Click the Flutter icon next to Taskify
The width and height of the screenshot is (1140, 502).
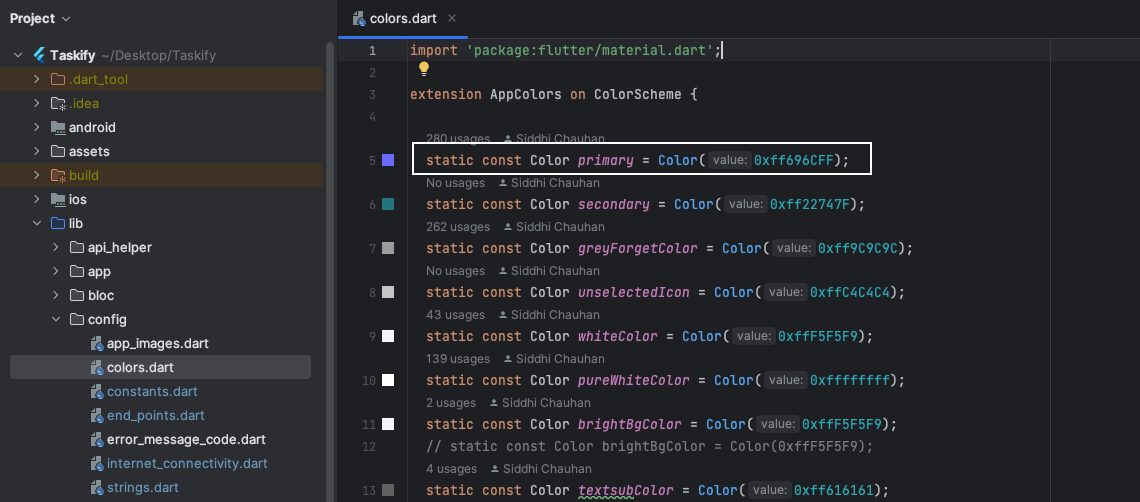(x=40, y=55)
